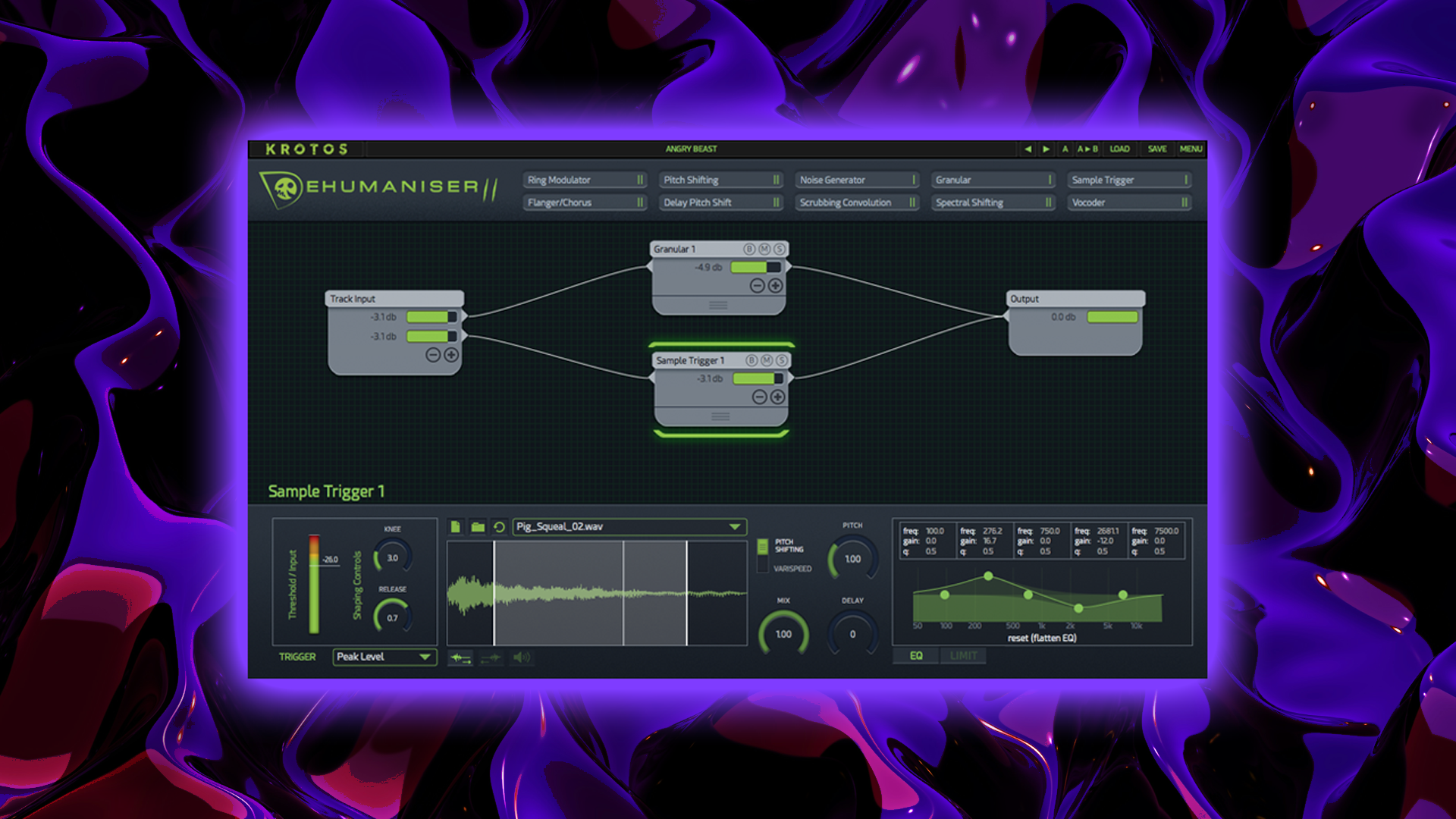
Task: Click the forward playback mode icon
Action: point(460,657)
